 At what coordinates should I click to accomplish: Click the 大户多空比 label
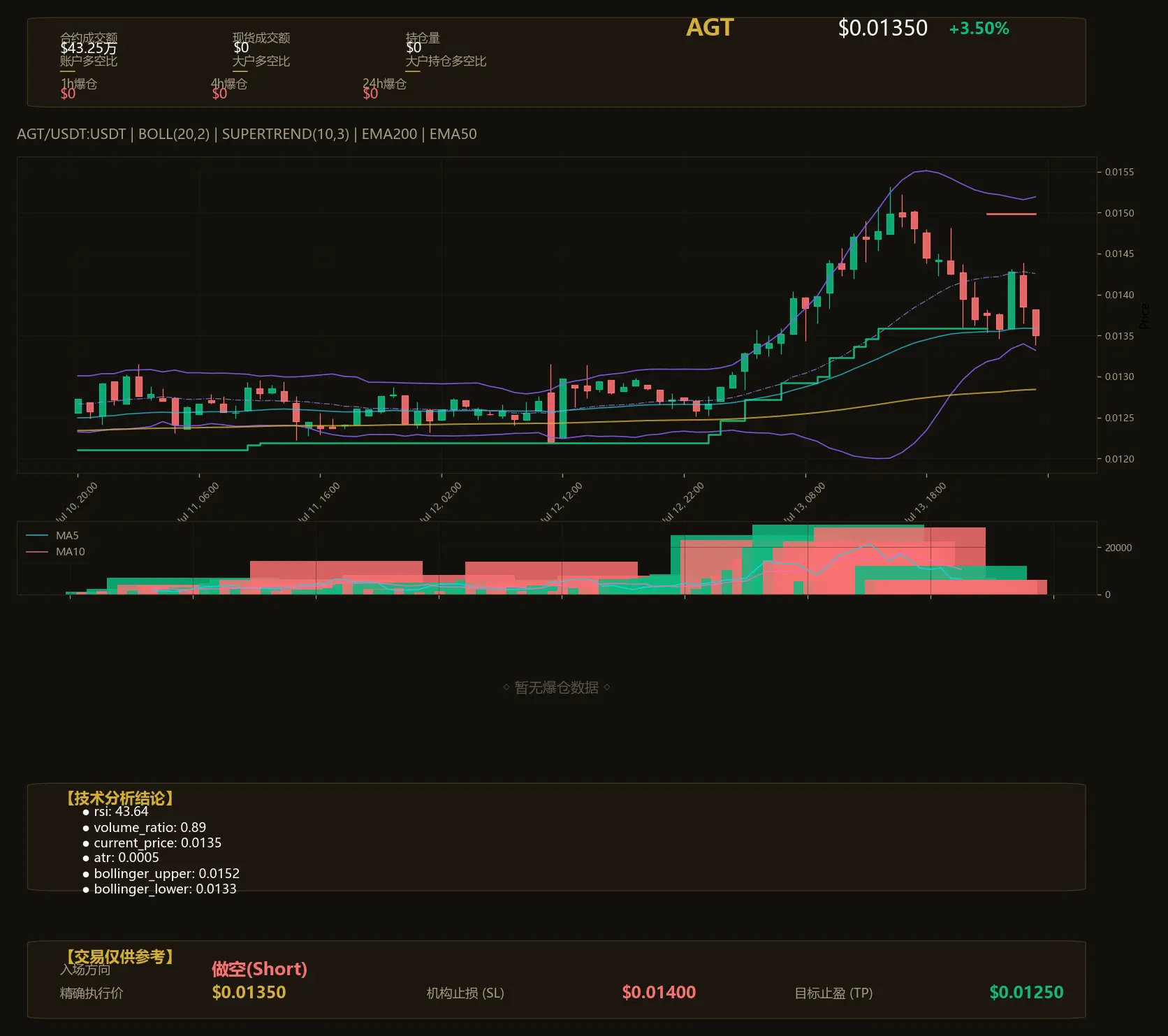261,61
